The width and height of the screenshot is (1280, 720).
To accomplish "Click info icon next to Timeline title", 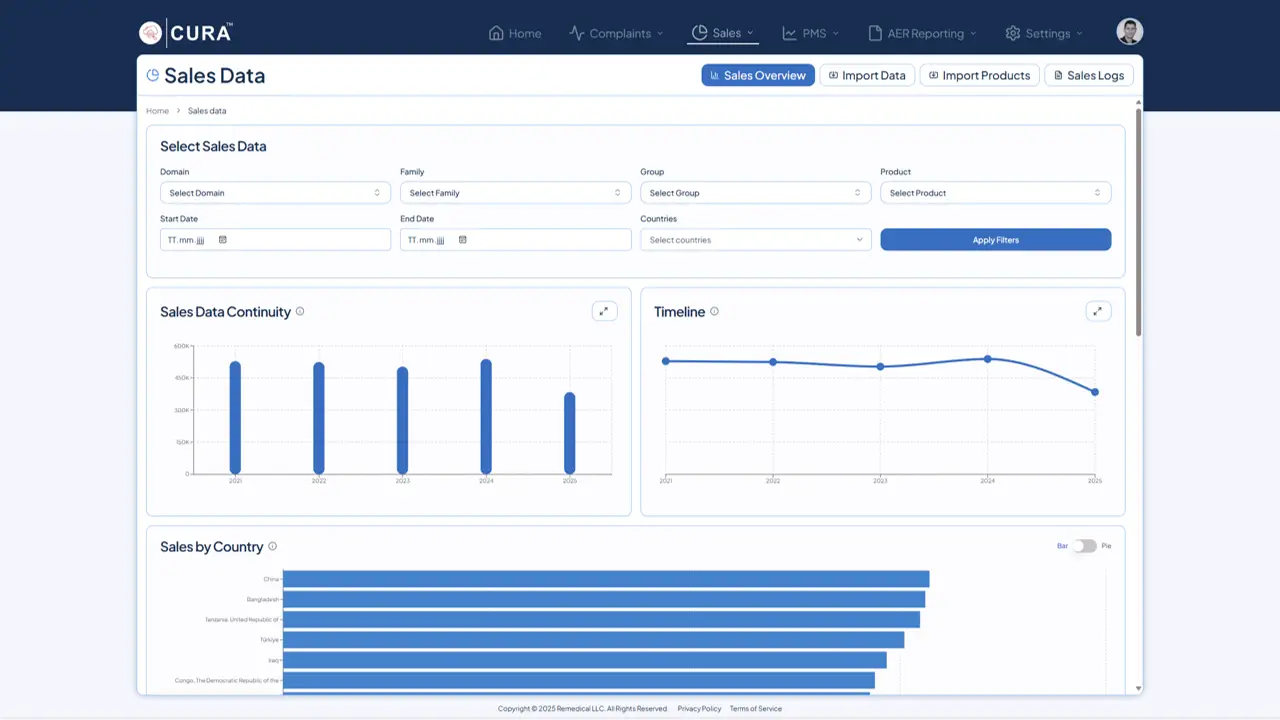I will [714, 311].
